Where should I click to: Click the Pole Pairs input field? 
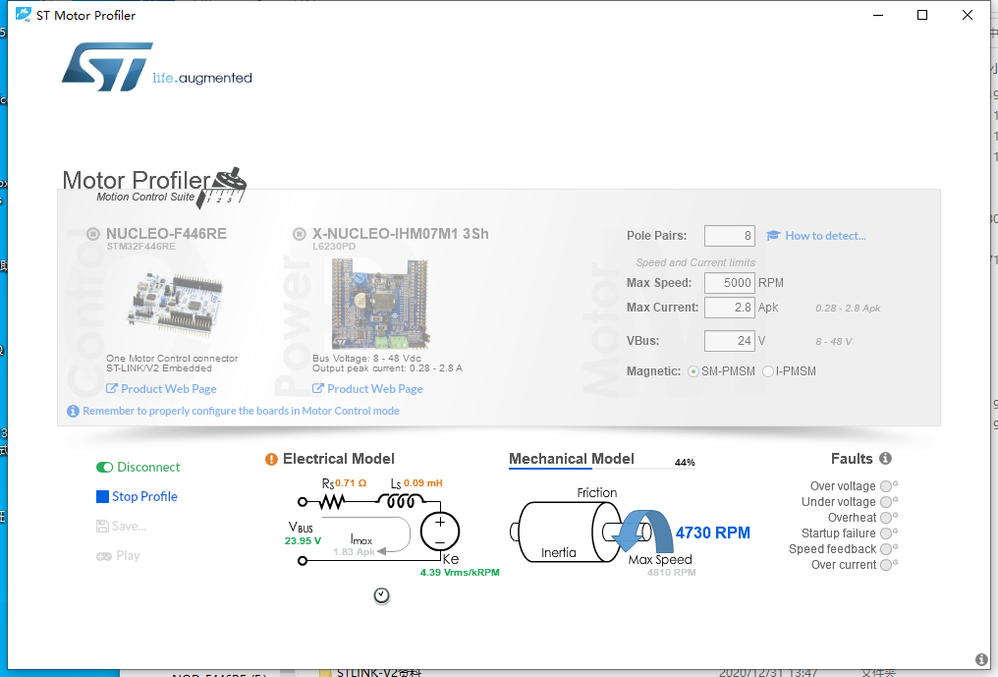coord(729,236)
